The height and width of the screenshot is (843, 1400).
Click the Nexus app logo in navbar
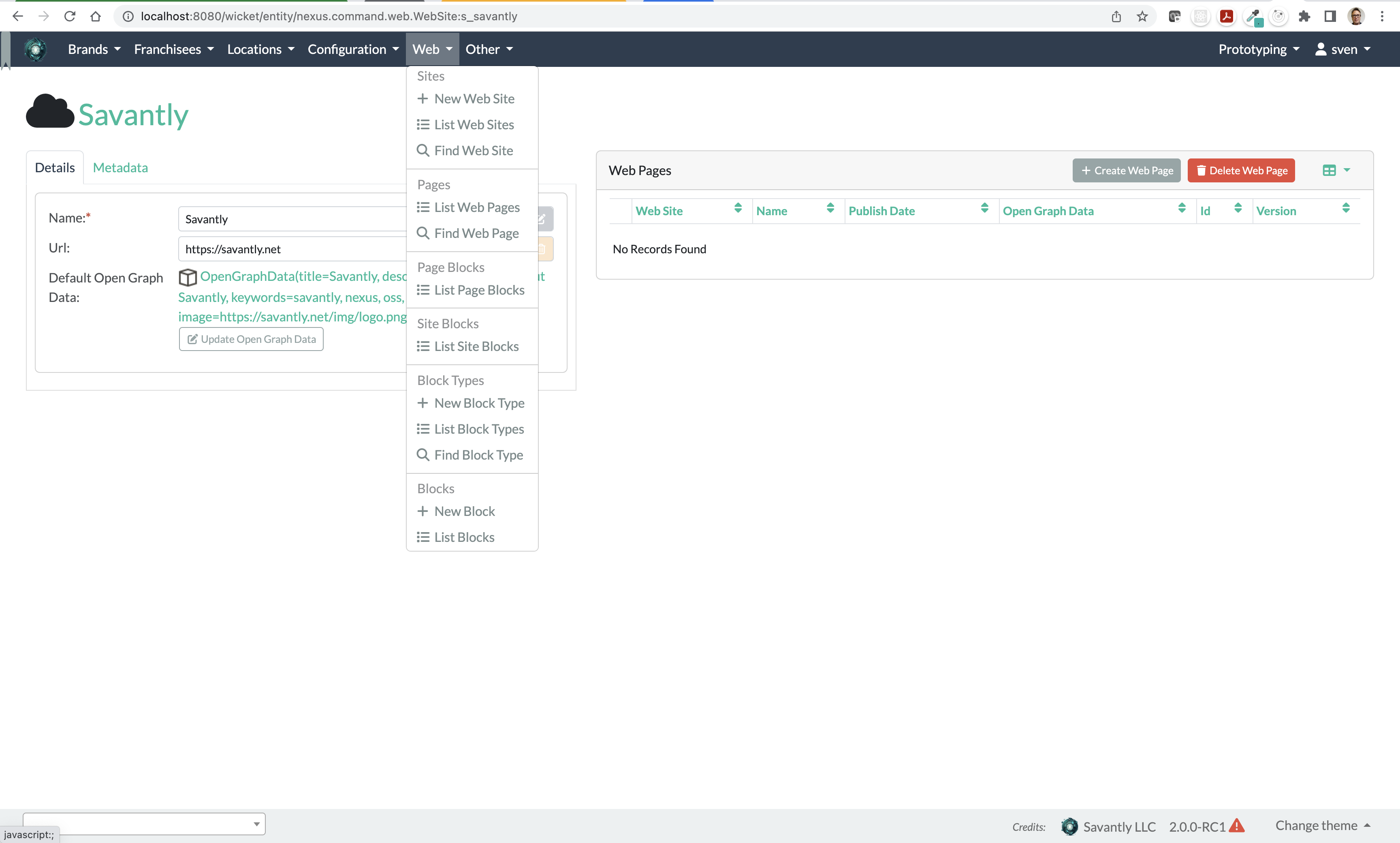(x=36, y=49)
